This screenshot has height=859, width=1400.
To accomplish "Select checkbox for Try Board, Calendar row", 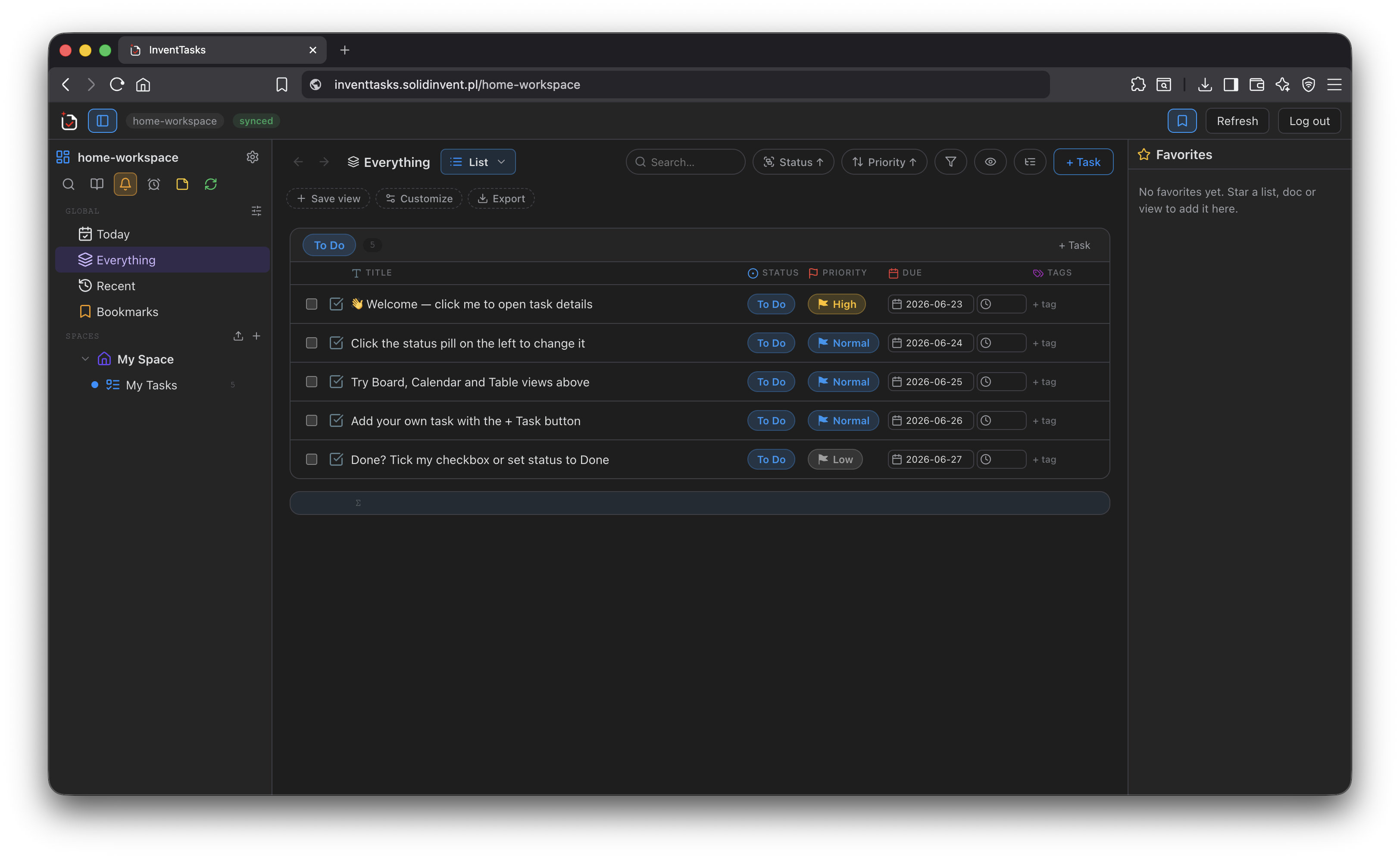I will tap(311, 382).
